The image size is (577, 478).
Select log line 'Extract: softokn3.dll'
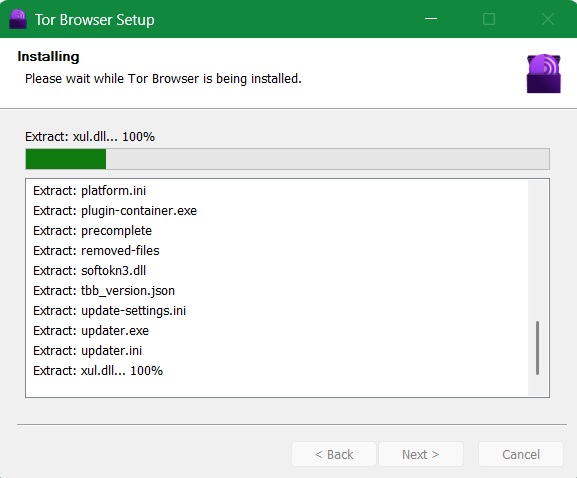[x=89, y=270]
